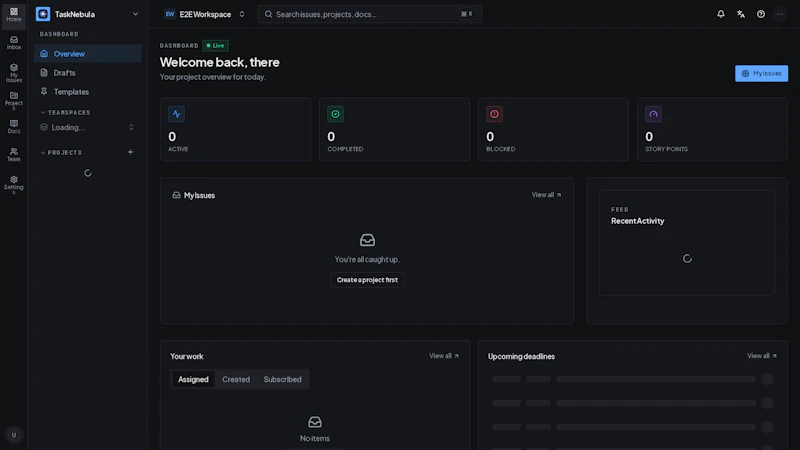The width and height of the screenshot is (800, 450).
Task: Click the blue My Issues button
Action: pos(761,73)
